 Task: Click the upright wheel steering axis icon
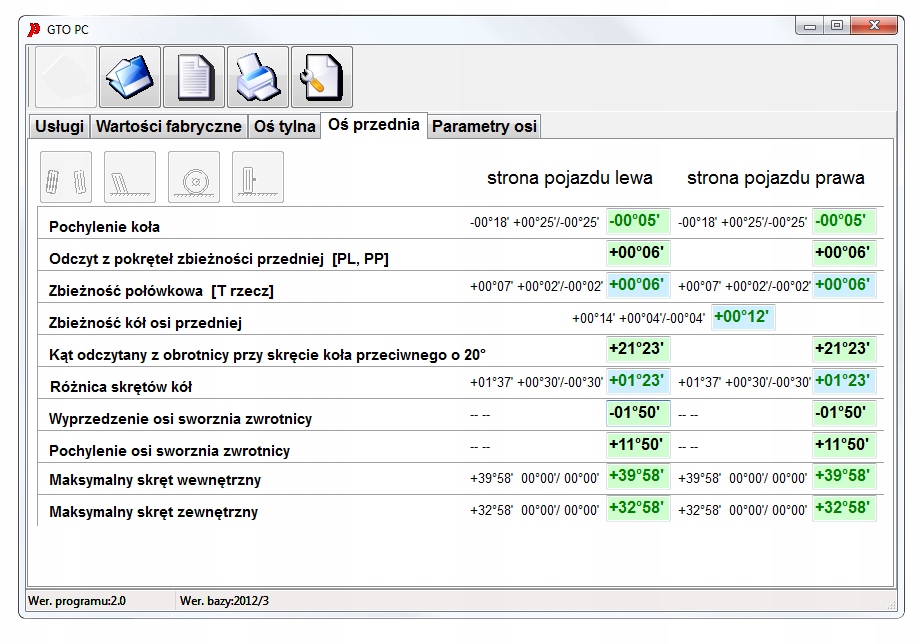tap(258, 177)
